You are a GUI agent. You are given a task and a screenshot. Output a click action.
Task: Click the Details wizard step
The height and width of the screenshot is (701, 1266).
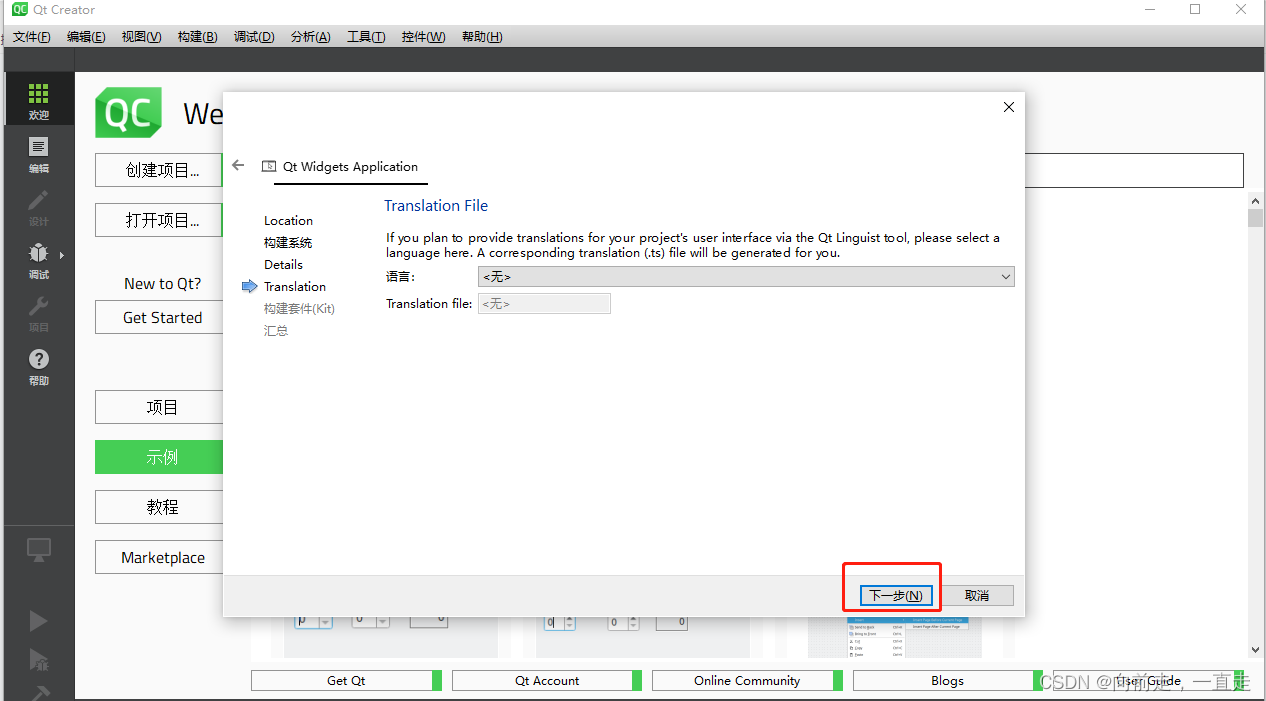click(283, 264)
